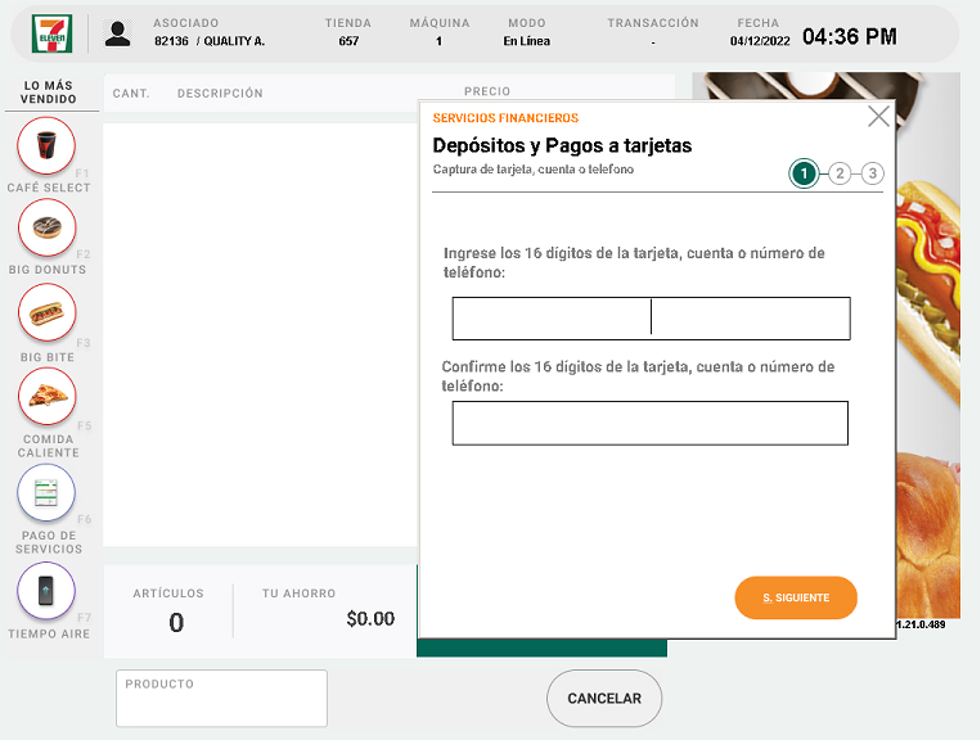Open the Tiempo Aire phone icon
This screenshot has height=740, width=980.
(x=46, y=591)
